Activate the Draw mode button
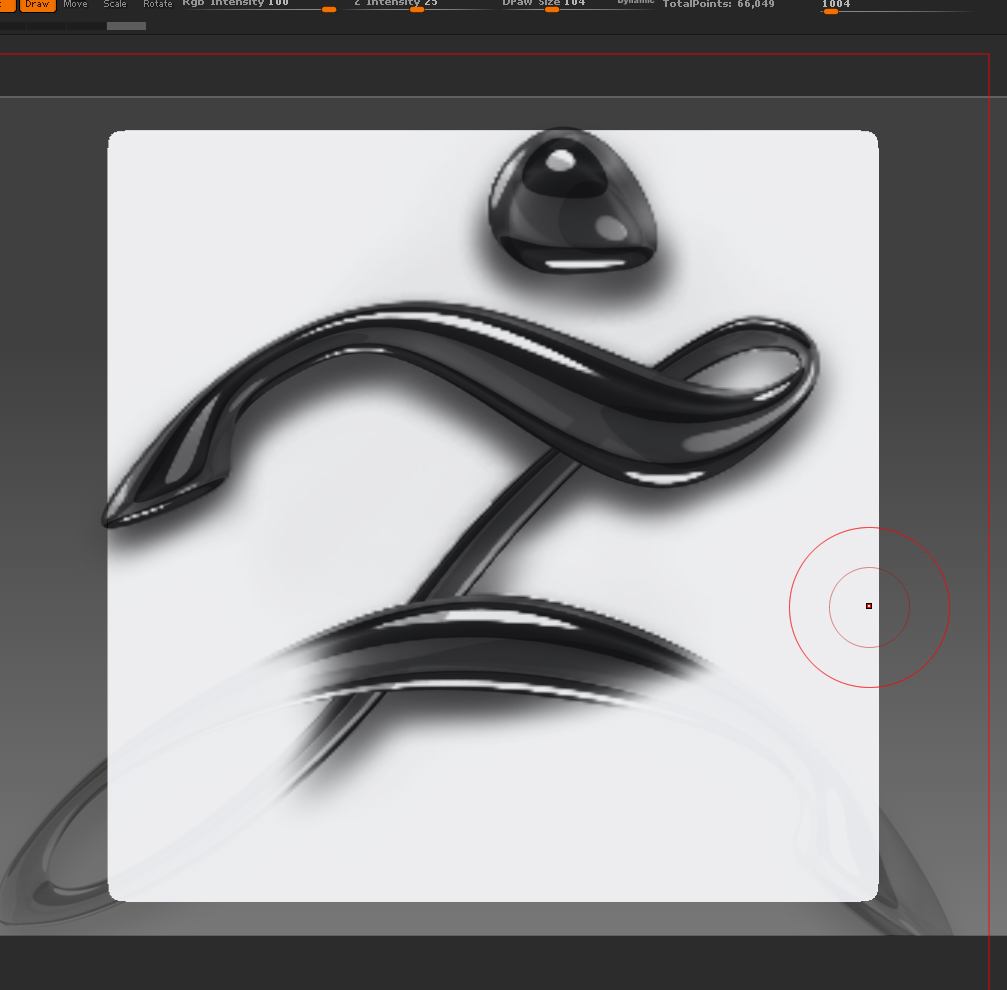Viewport: 1007px width, 990px height. (38, 4)
